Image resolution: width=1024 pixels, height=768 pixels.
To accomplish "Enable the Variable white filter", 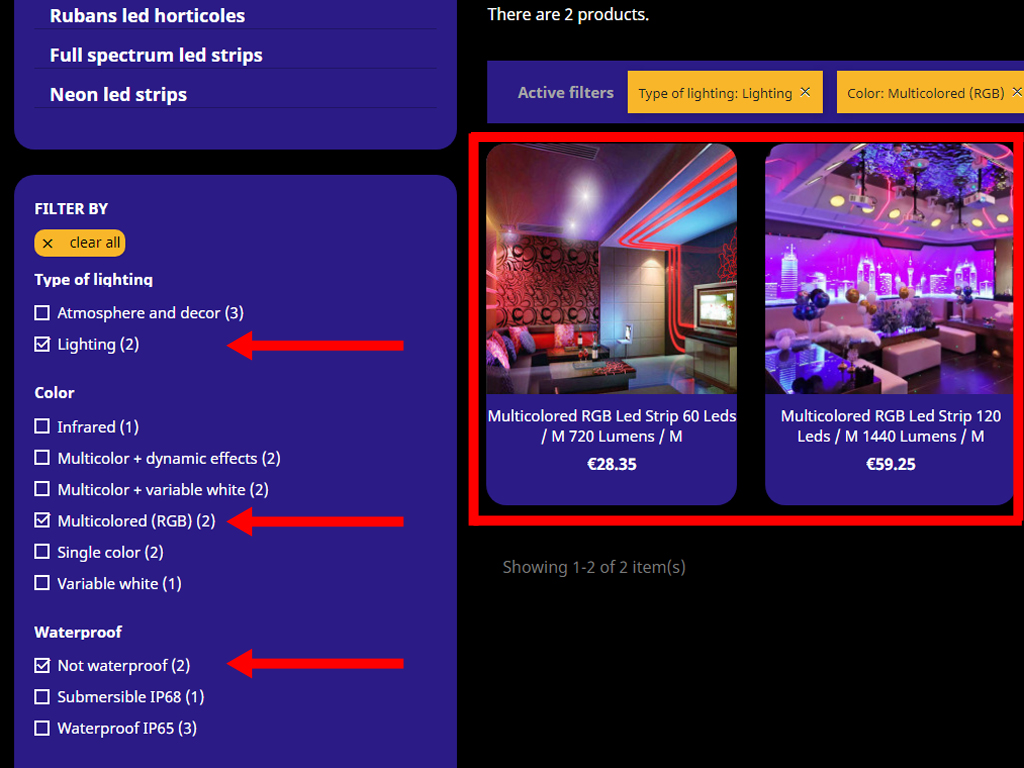I will click(42, 583).
